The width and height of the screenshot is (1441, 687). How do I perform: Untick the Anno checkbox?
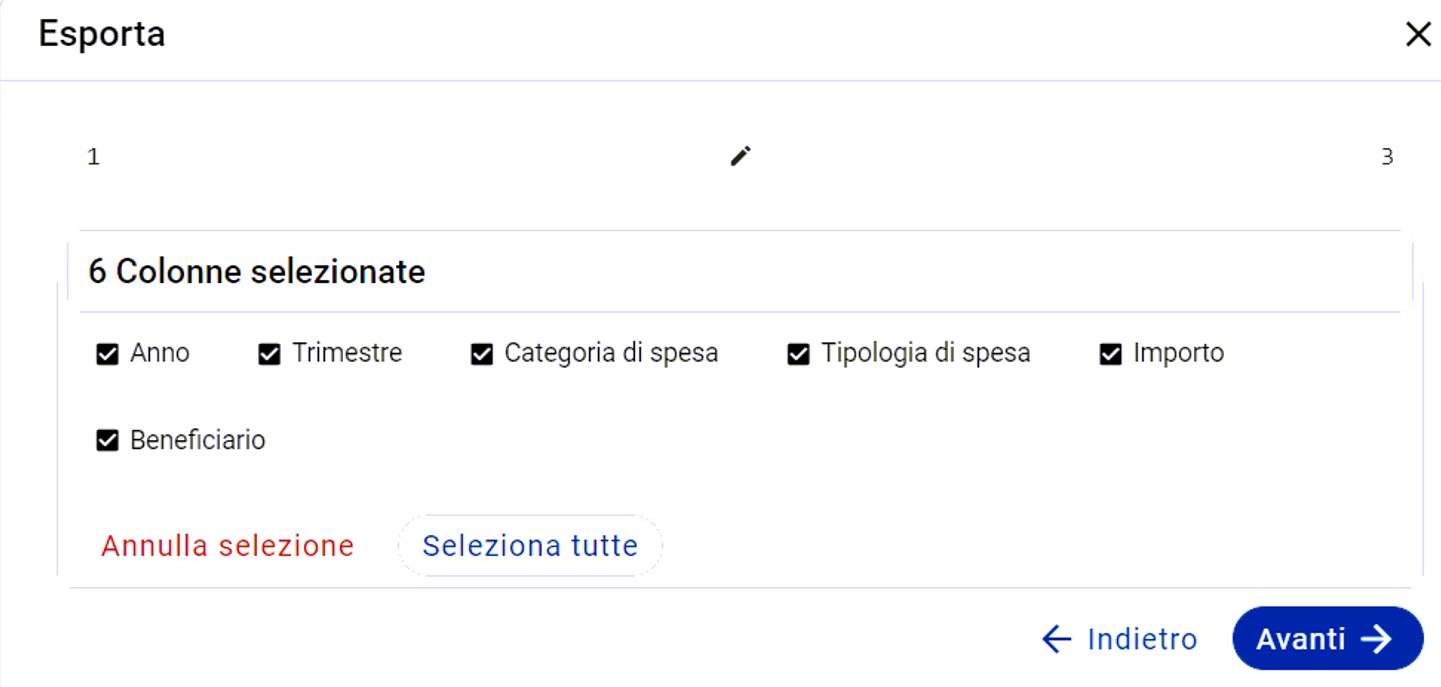(x=107, y=354)
